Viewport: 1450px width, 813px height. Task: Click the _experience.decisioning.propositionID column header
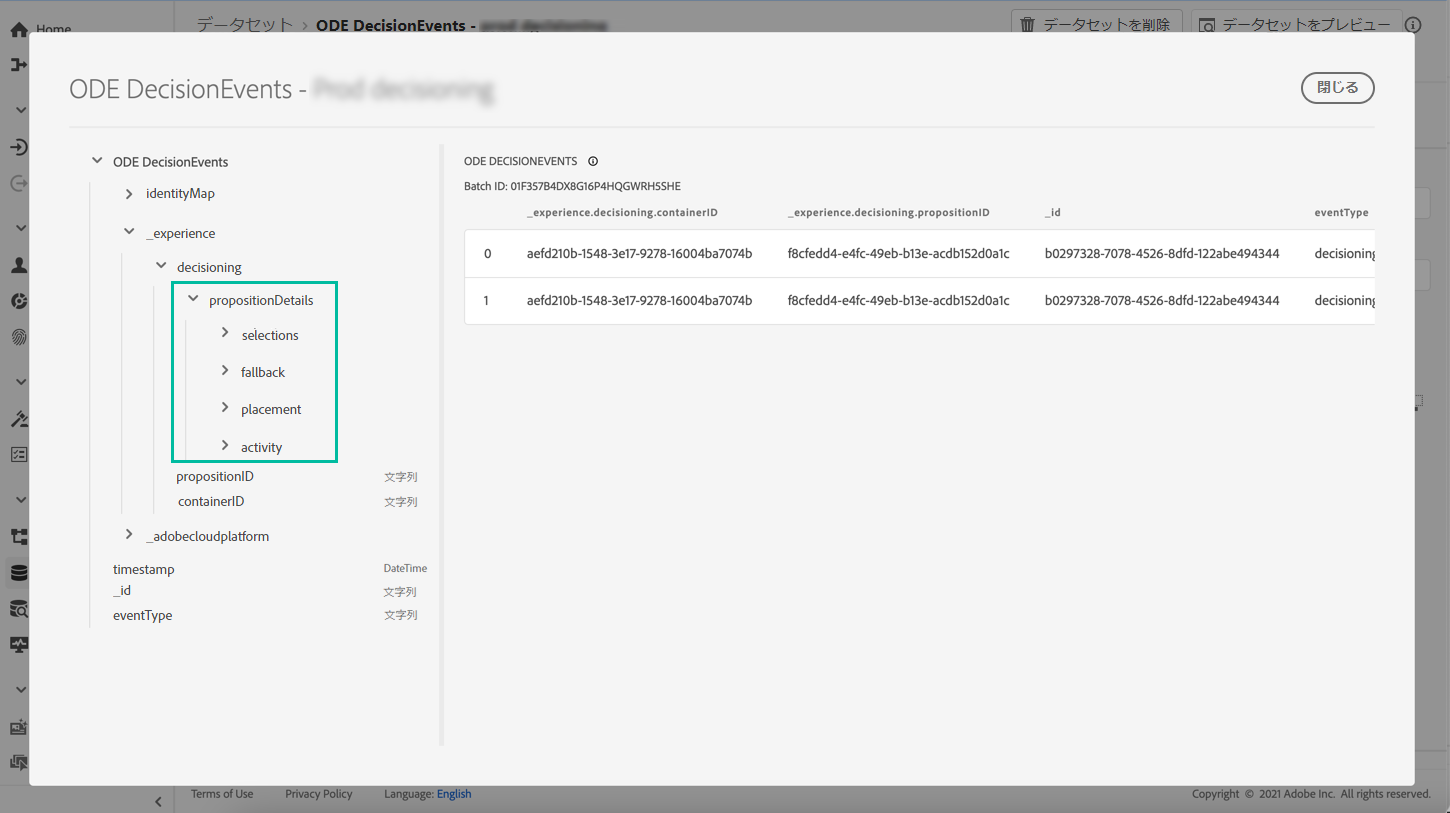[889, 213]
